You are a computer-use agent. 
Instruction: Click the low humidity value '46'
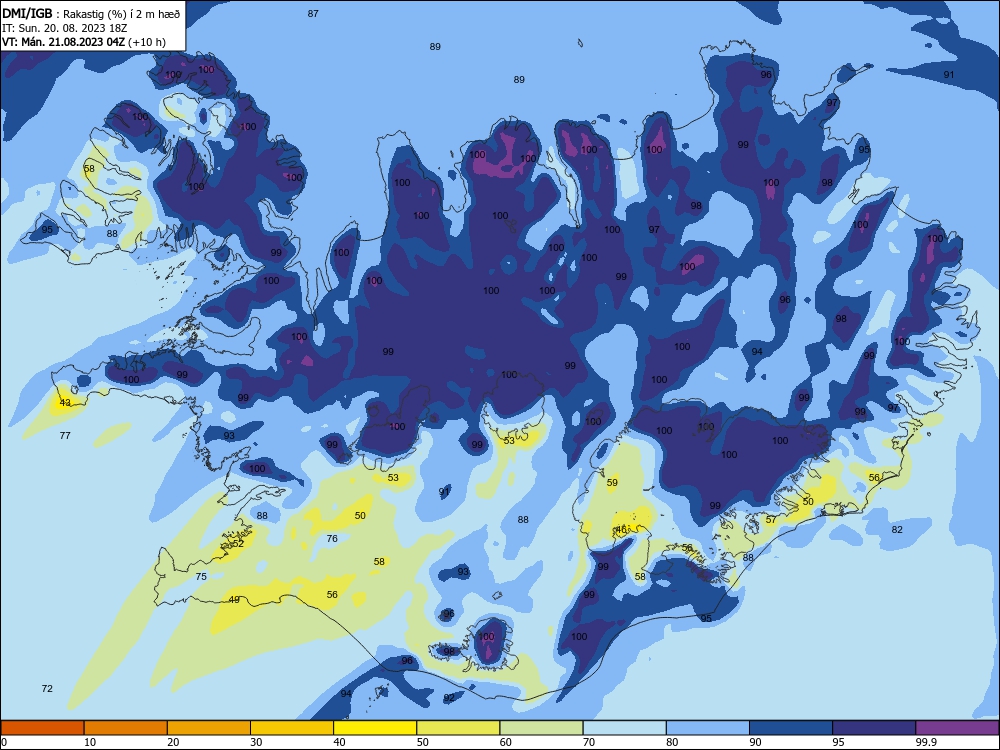621,529
